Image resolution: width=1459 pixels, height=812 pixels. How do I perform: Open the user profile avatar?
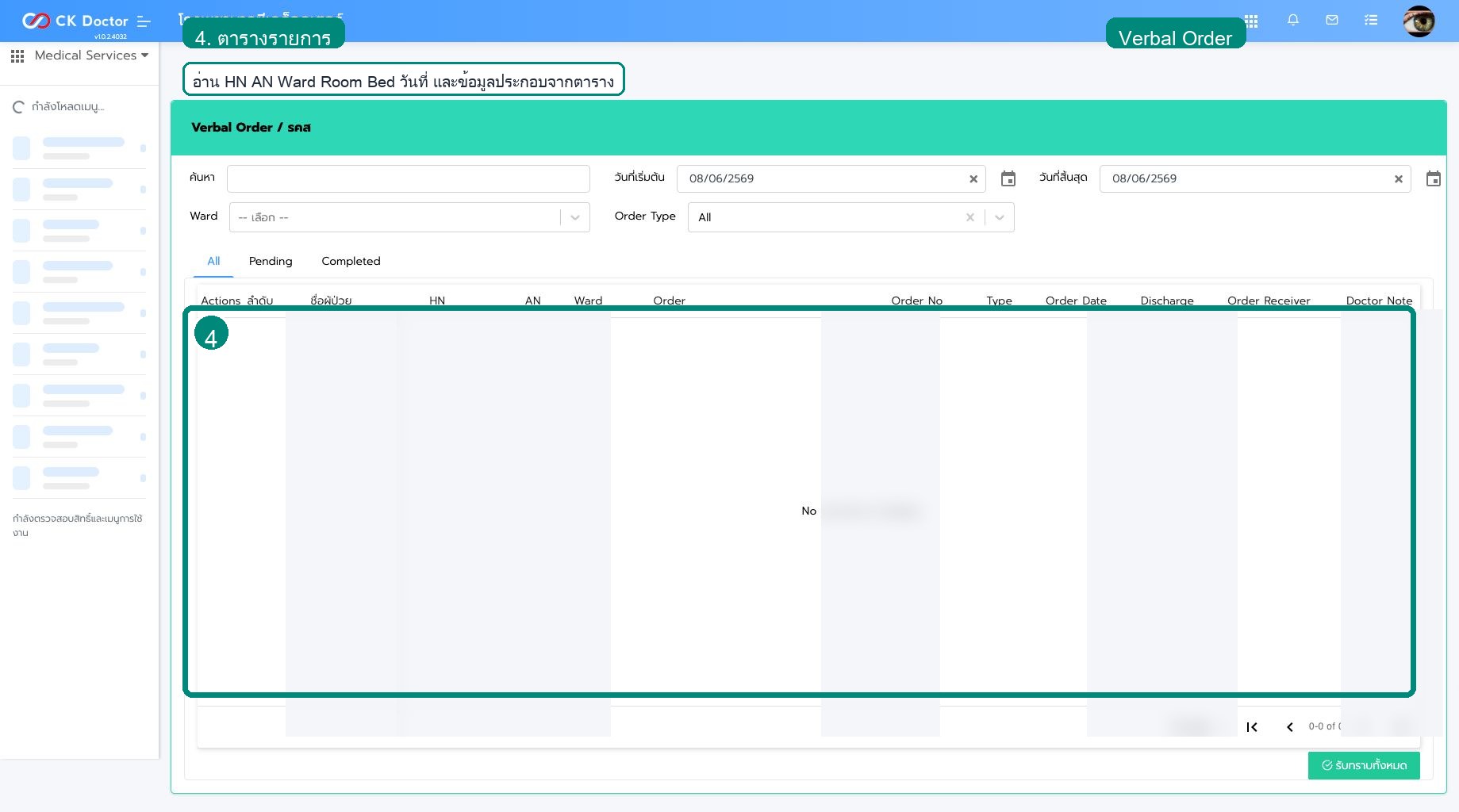[1419, 21]
